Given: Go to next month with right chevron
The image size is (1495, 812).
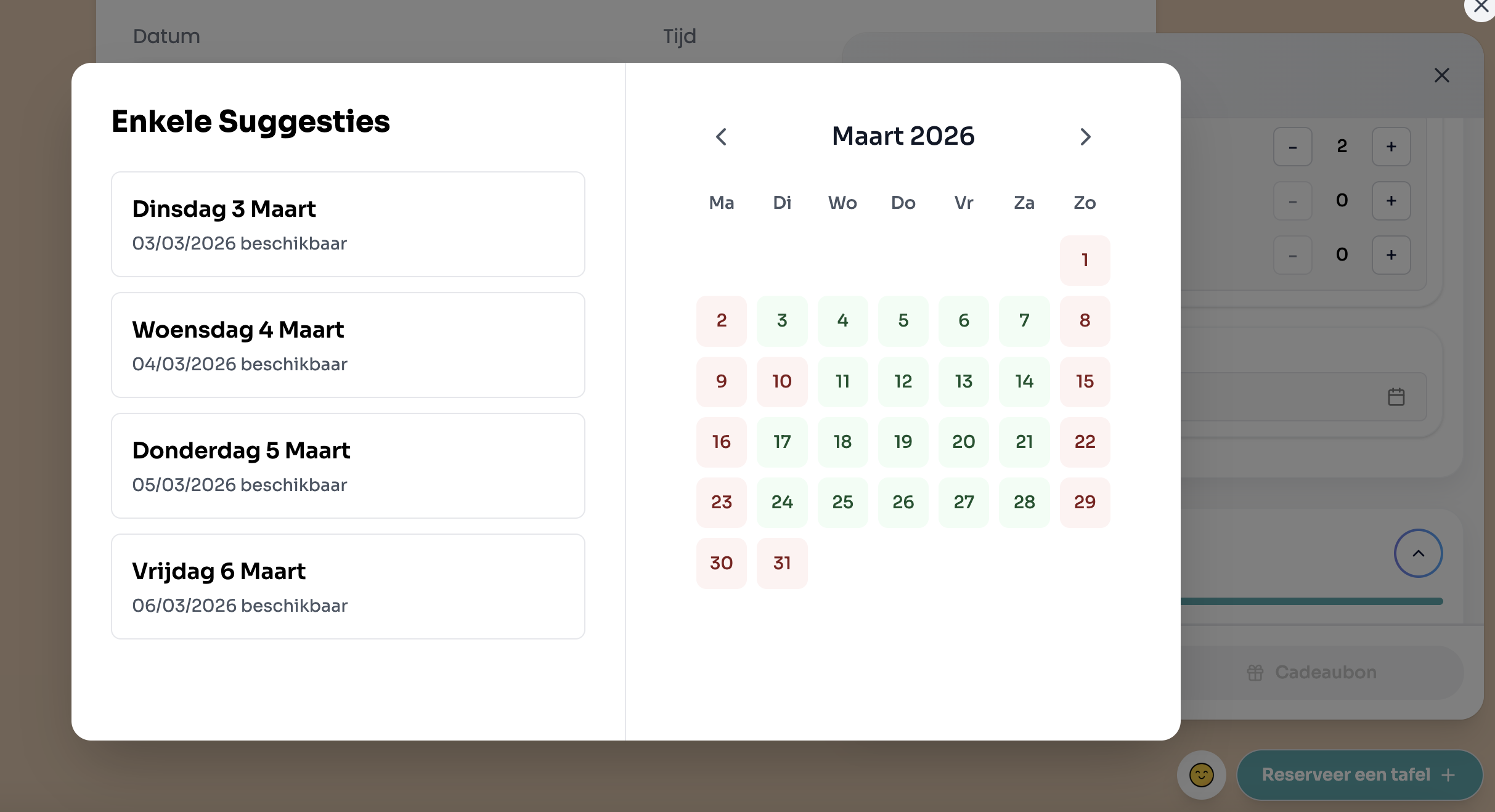Looking at the screenshot, I should click(1085, 137).
